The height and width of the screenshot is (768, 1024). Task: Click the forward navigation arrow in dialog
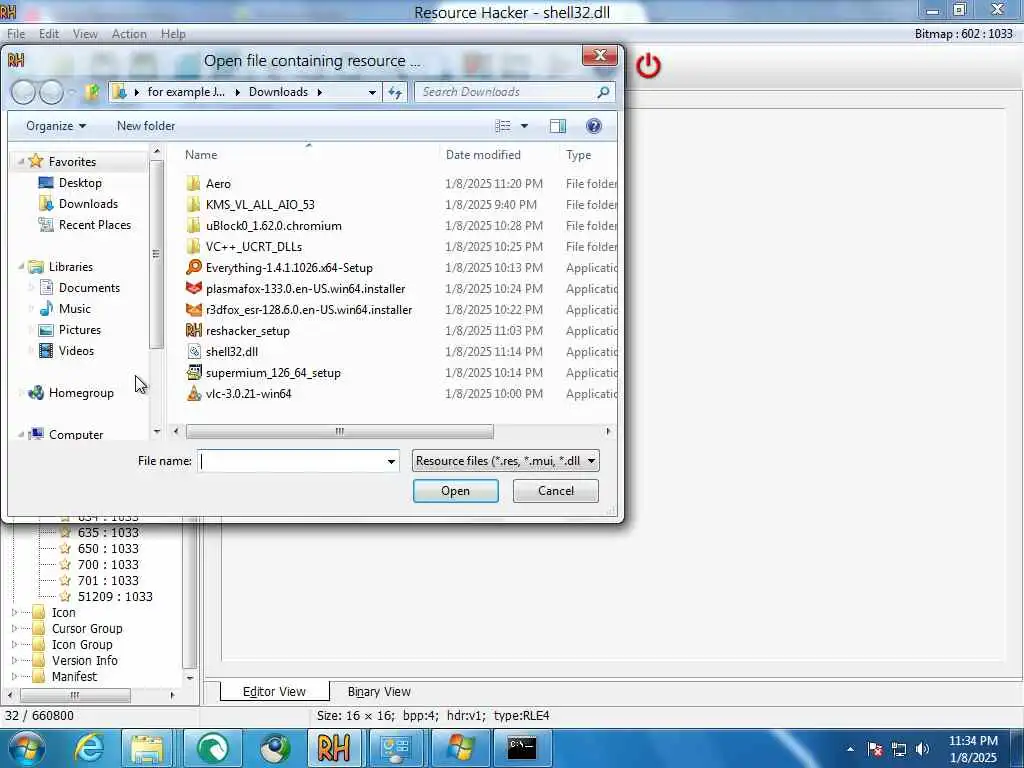(x=52, y=92)
